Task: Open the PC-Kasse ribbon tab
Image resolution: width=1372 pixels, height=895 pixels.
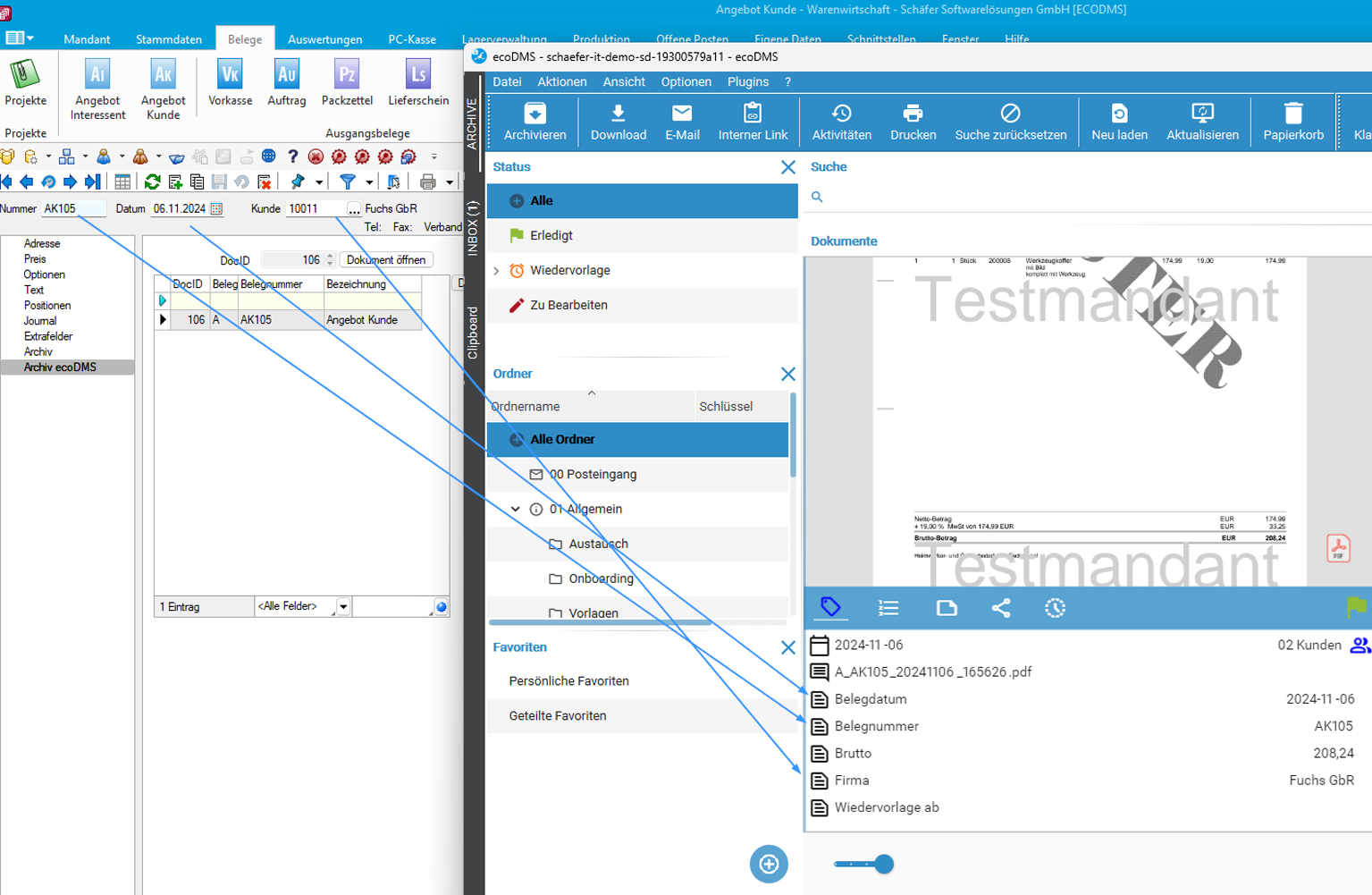Action: click(412, 39)
